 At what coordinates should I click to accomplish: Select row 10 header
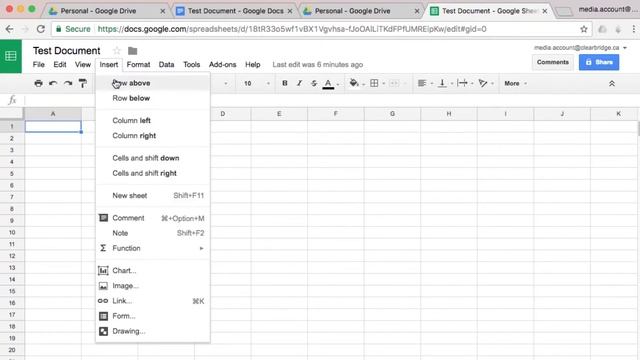(x=12, y=232)
